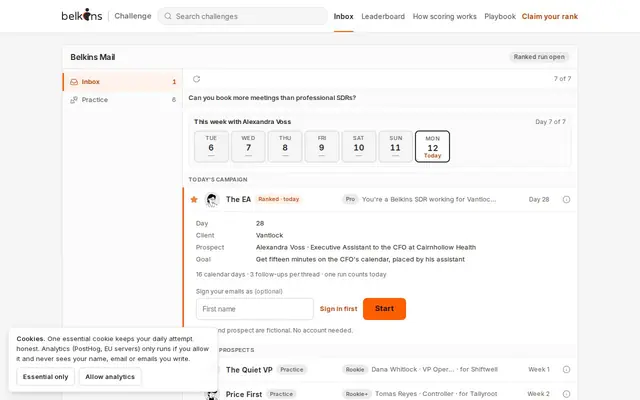This screenshot has width=640, height=400.
Task: Switch to the Inbox nav tab
Action: coord(343,16)
